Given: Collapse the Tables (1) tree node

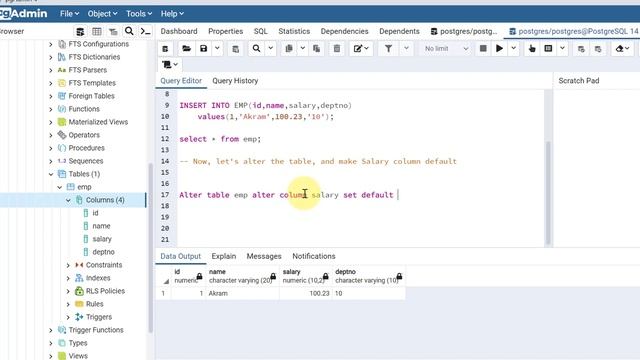Looking at the screenshot, I should pyautogui.click(x=51, y=174).
